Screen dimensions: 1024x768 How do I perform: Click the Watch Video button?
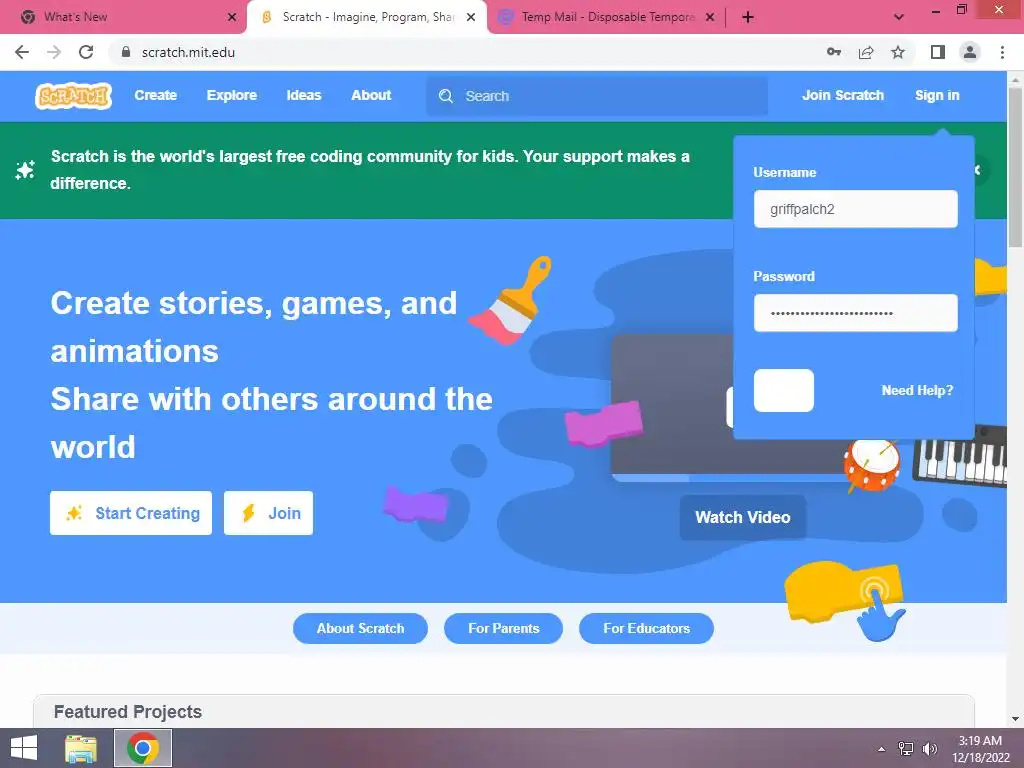coord(743,517)
